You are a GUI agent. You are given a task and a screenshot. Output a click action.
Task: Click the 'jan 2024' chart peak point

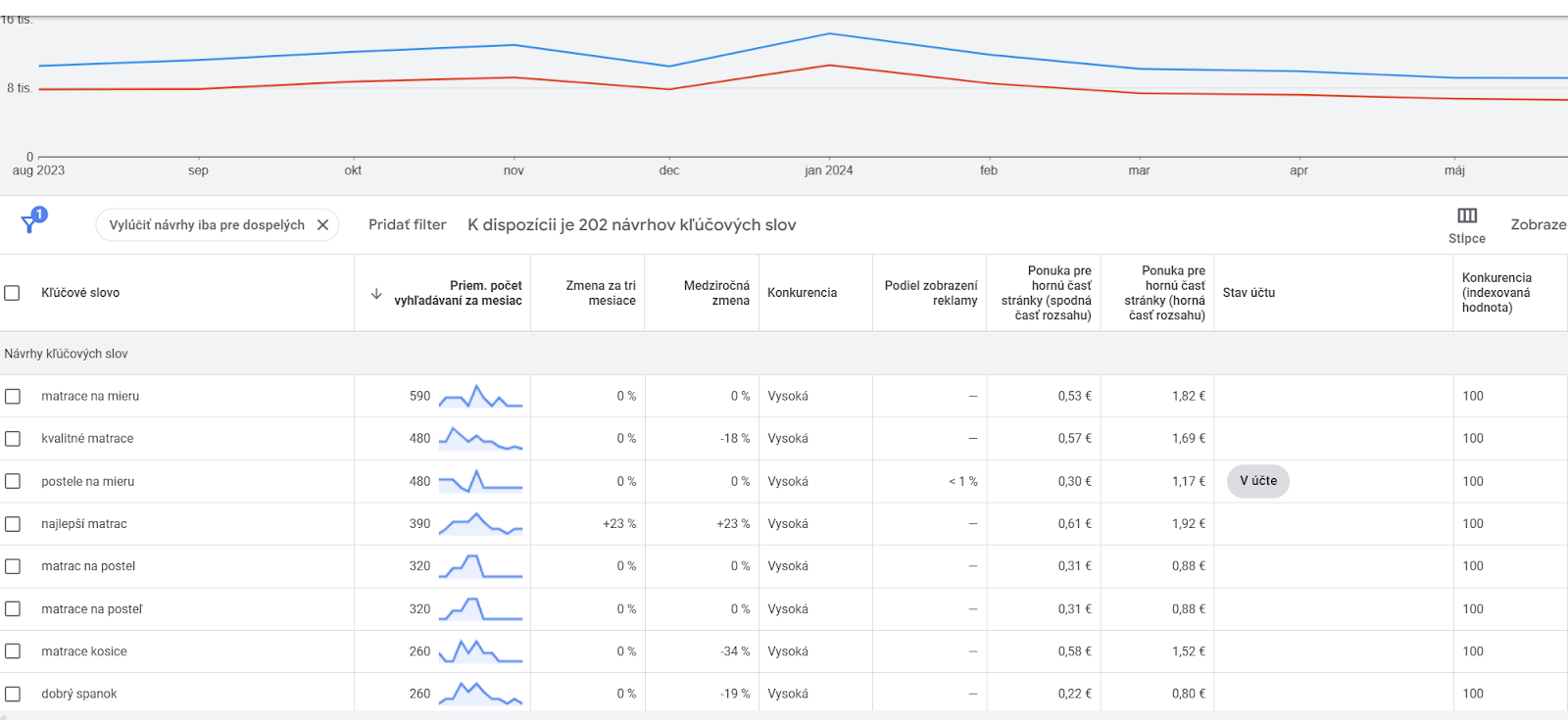pos(829,34)
